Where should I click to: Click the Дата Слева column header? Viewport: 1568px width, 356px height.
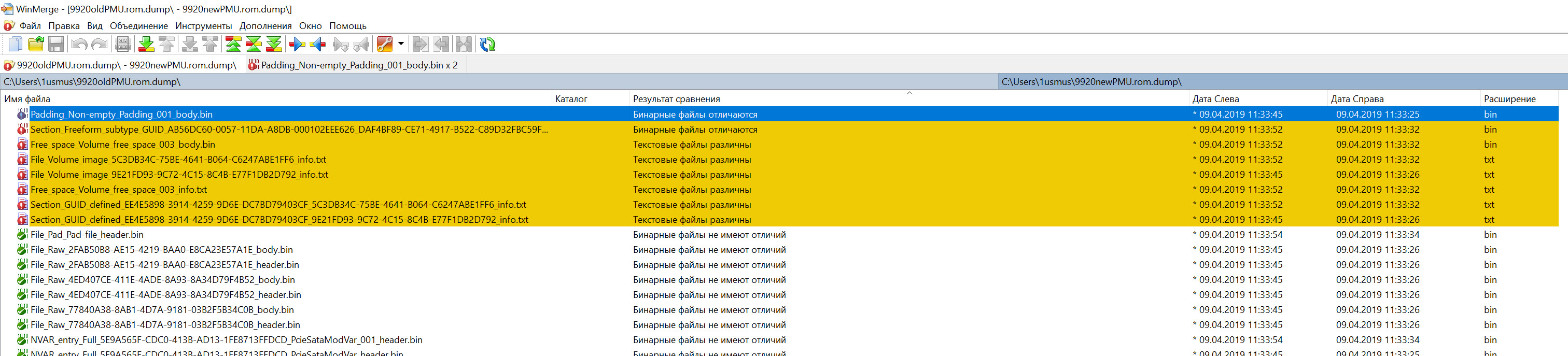click(1215, 98)
